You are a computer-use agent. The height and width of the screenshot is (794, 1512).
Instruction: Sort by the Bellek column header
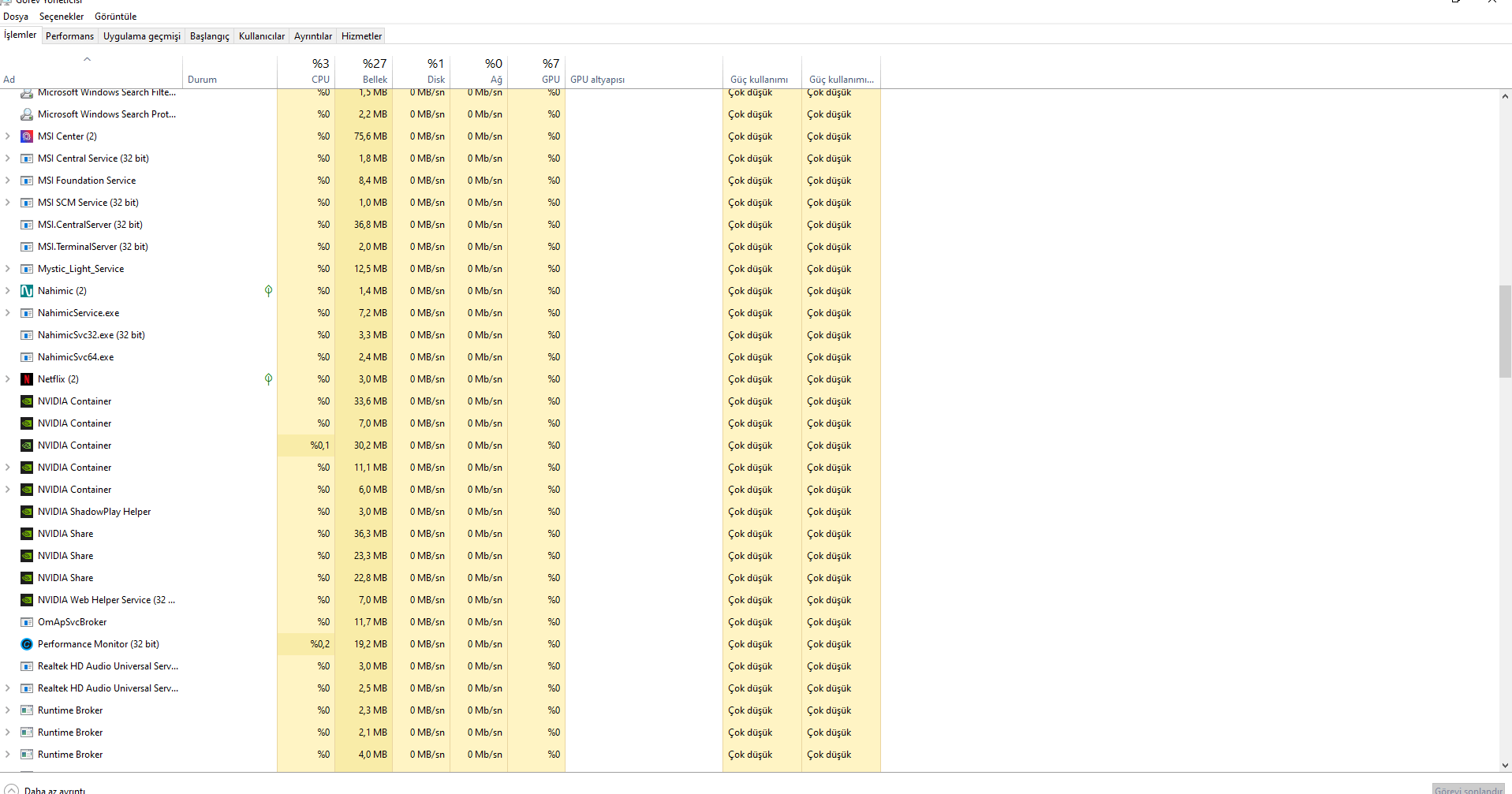(364, 72)
